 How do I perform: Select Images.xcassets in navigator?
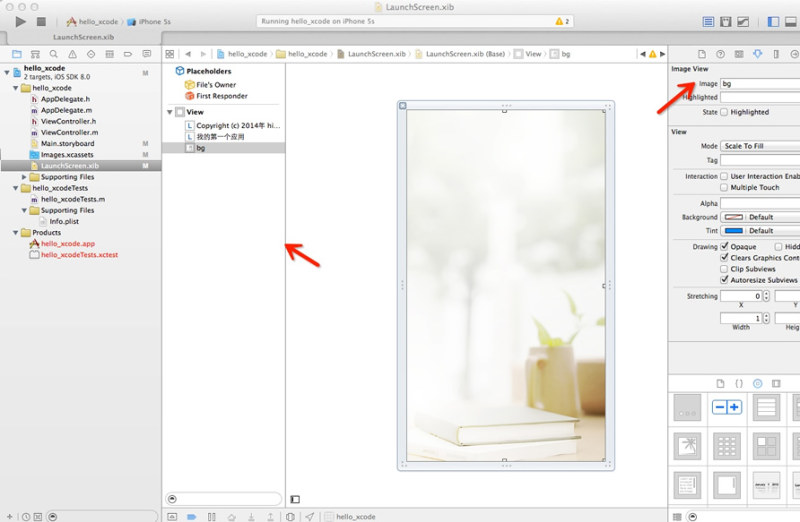[x=67, y=155]
